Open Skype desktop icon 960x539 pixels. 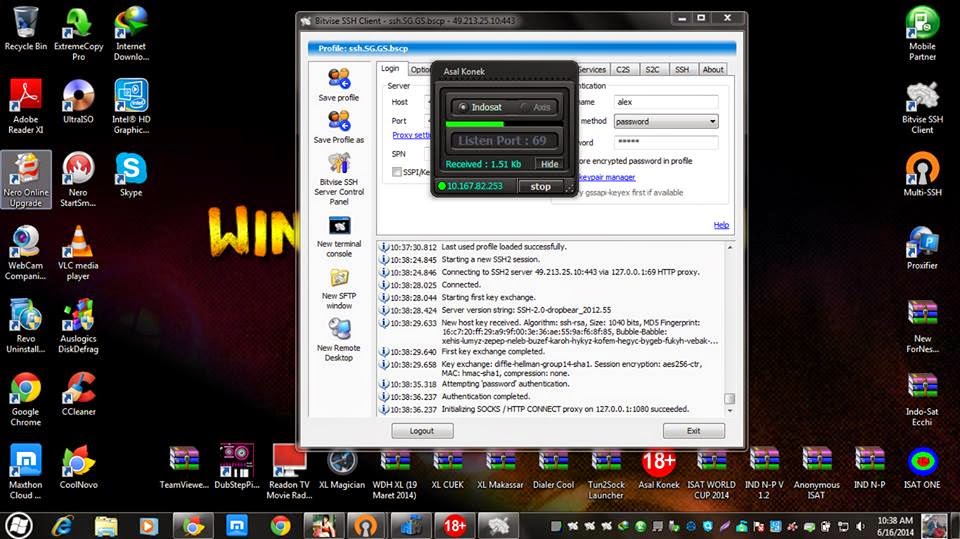(x=131, y=175)
